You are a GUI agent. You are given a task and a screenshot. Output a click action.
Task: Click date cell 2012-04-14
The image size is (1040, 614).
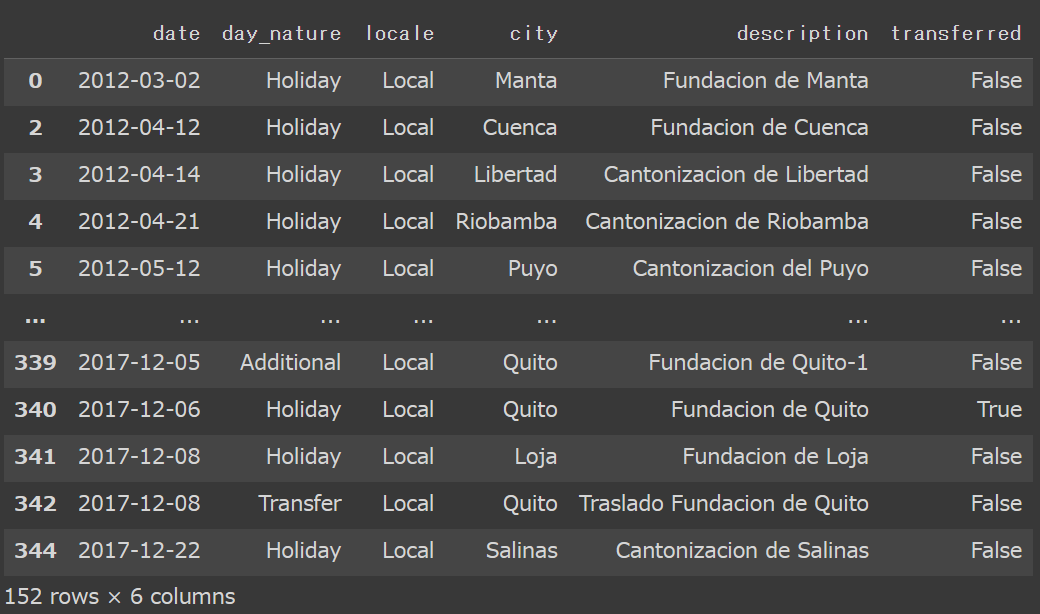pos(139,175)
